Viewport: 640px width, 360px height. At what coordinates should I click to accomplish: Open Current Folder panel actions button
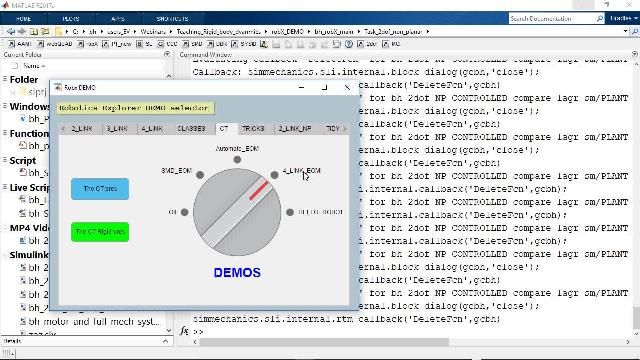pyautogui.click(x=167, y=54)
